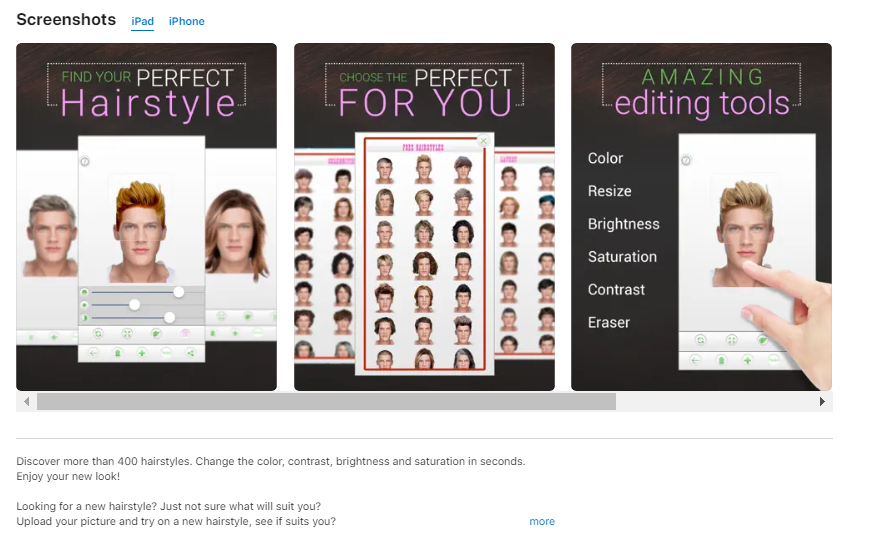Open the 'Perfect For You' hairstyles screenshot
The height and width of the screenshot is (536, 893).
tap(424, 217)
